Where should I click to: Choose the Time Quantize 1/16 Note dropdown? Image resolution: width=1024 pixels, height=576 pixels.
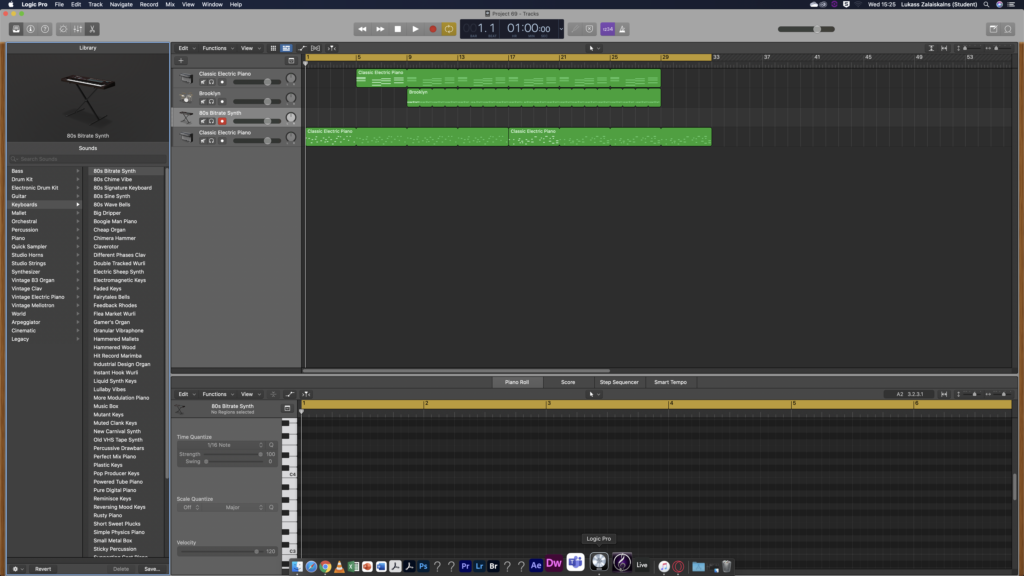(220, 445)
